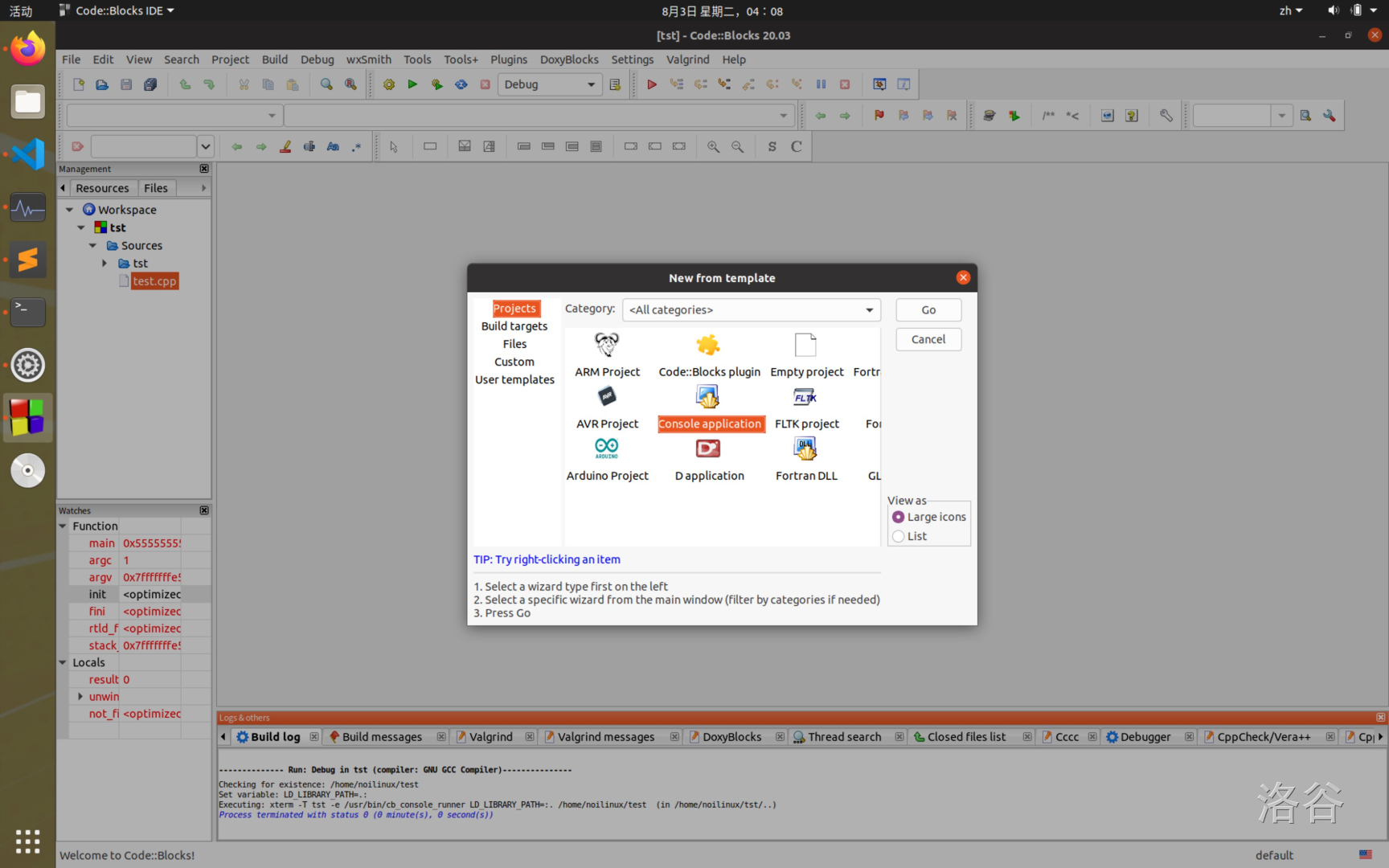Click the Abort red stop icon
This screenshot has width=1389, height=868.
click(485, 84)
